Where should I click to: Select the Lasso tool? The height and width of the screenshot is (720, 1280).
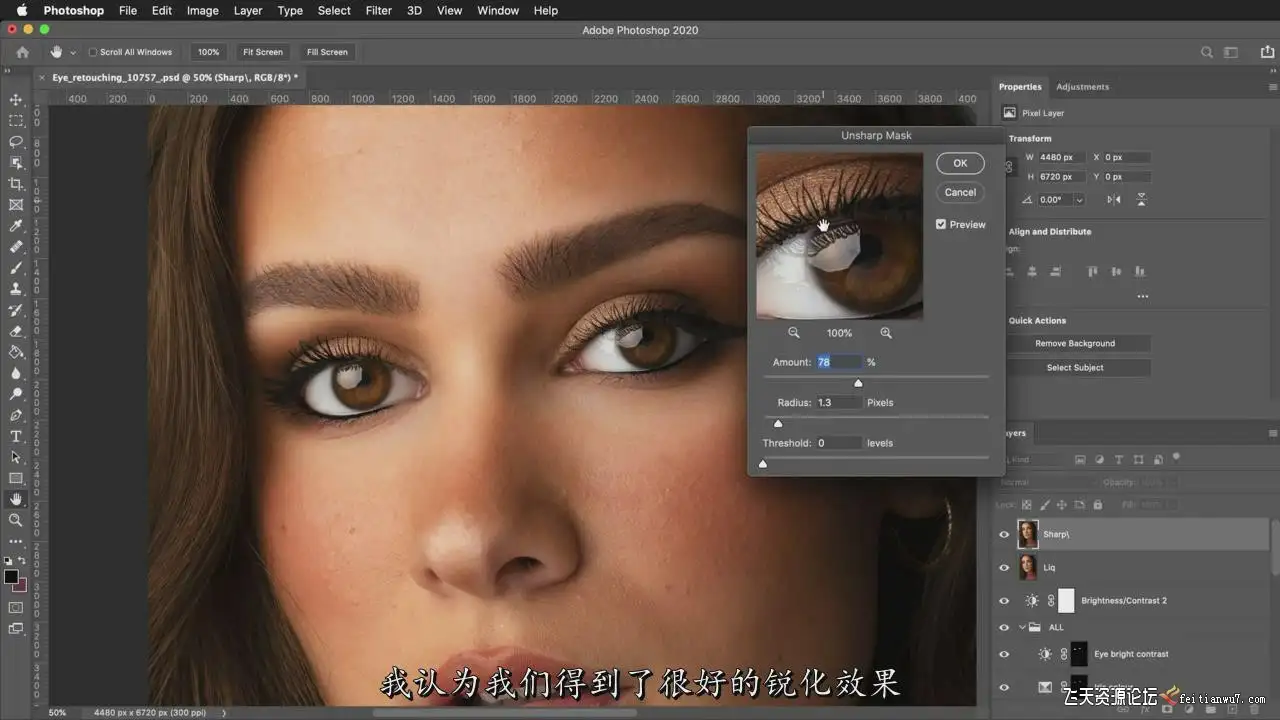pos(16,142)
